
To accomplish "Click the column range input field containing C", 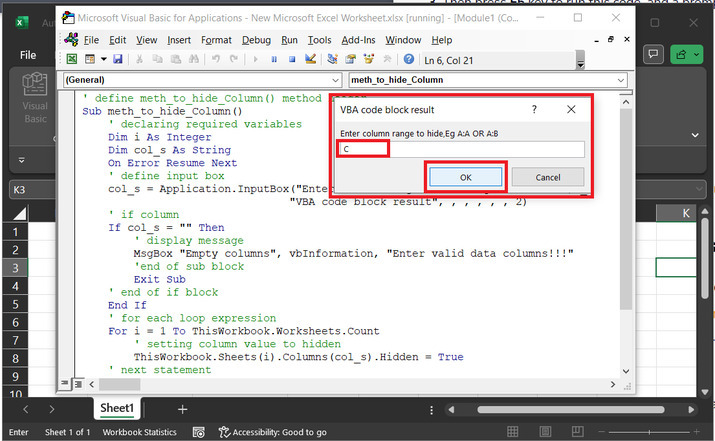I will point(461,149).
